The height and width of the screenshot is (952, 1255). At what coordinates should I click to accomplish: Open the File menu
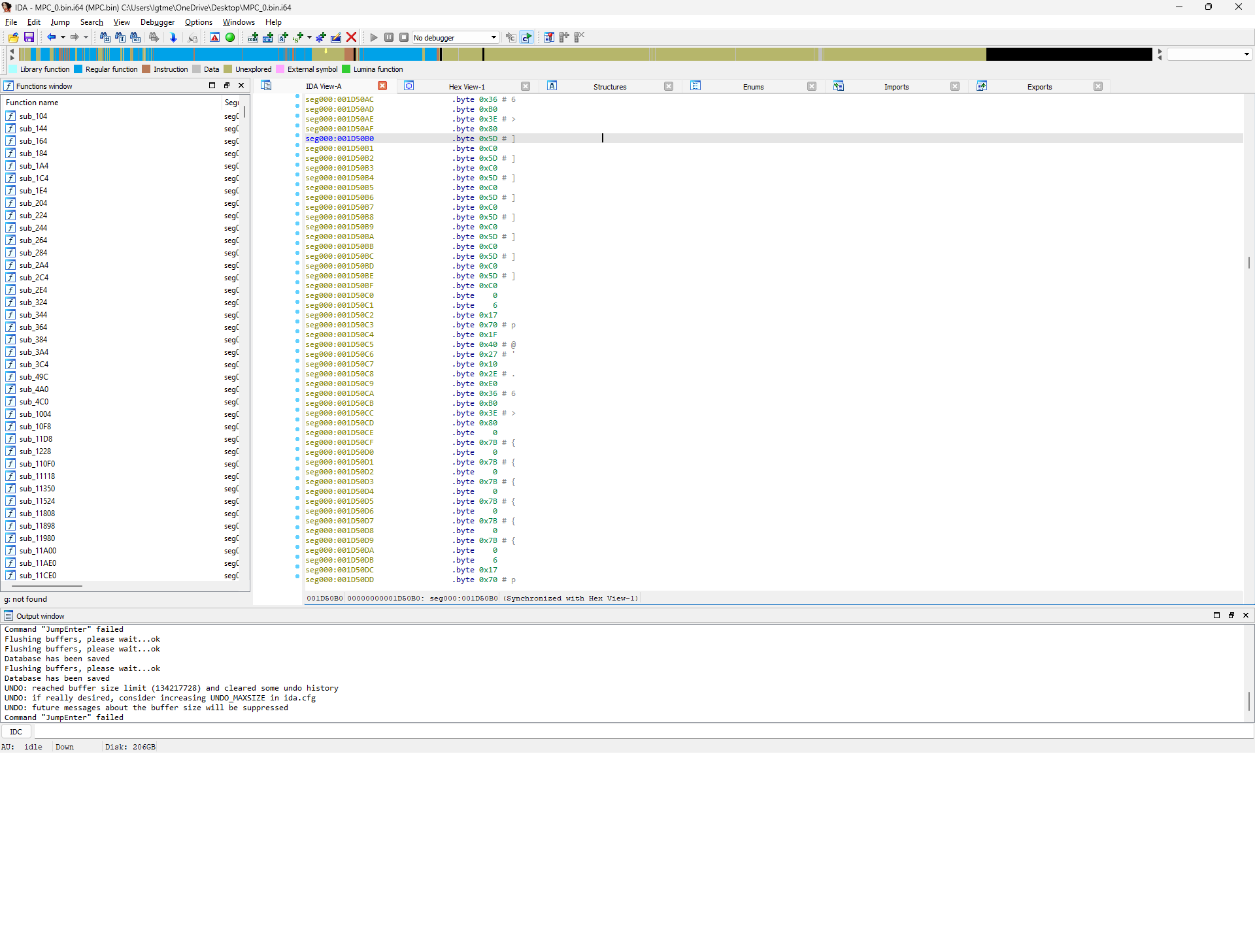tap(11, 22)
